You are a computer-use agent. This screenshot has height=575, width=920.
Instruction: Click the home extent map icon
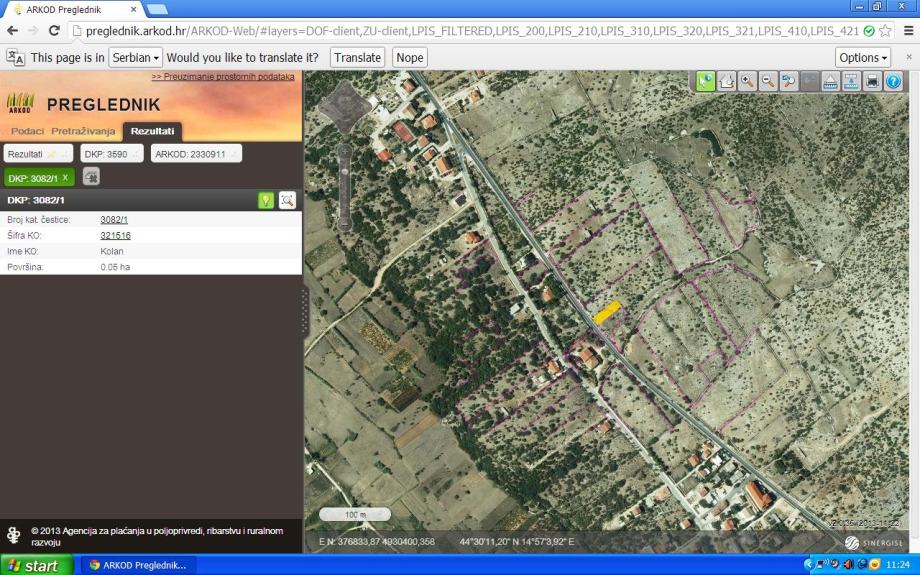click(727, 82)
